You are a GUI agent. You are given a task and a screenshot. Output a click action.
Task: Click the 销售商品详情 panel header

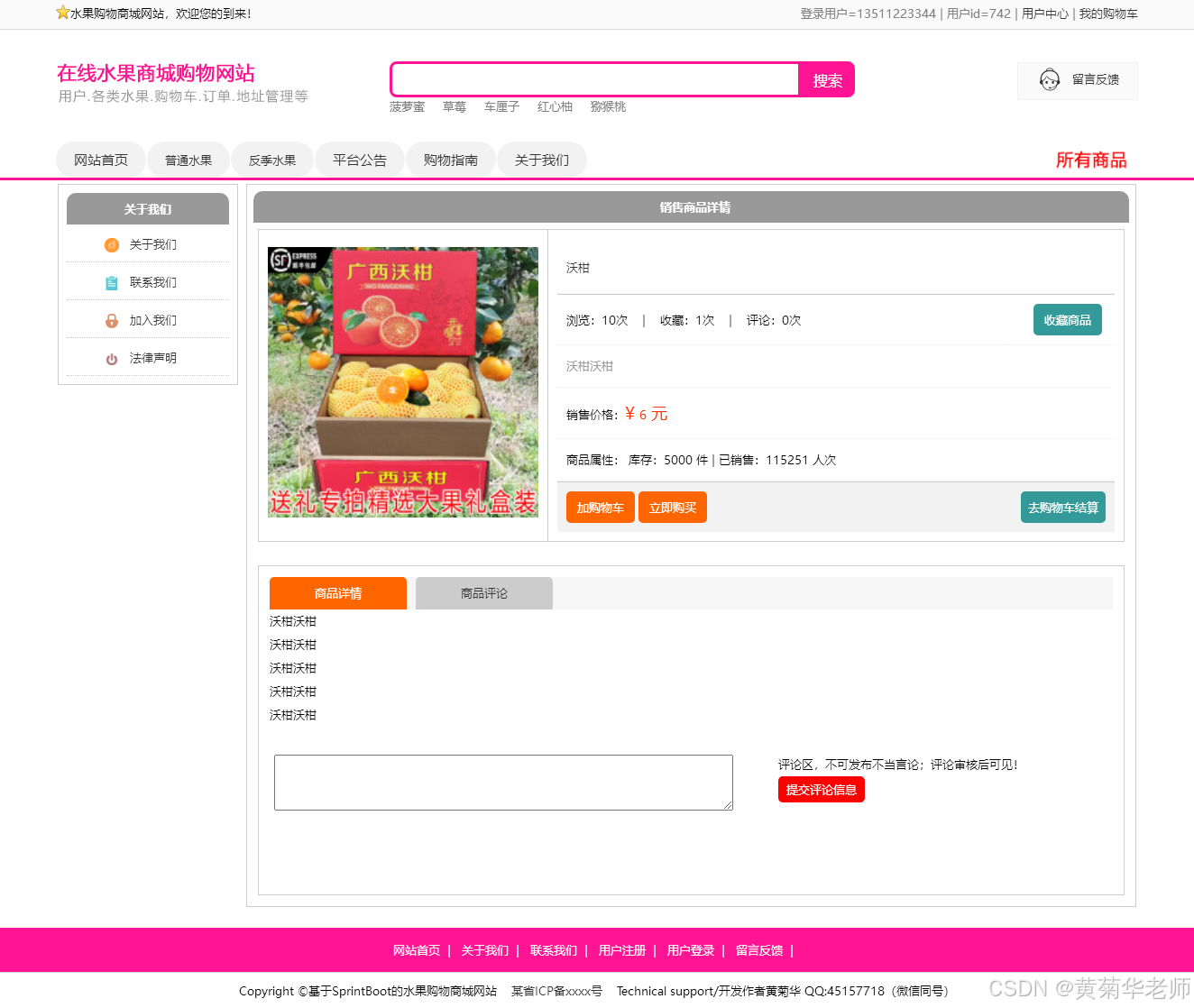click(691, 207)
